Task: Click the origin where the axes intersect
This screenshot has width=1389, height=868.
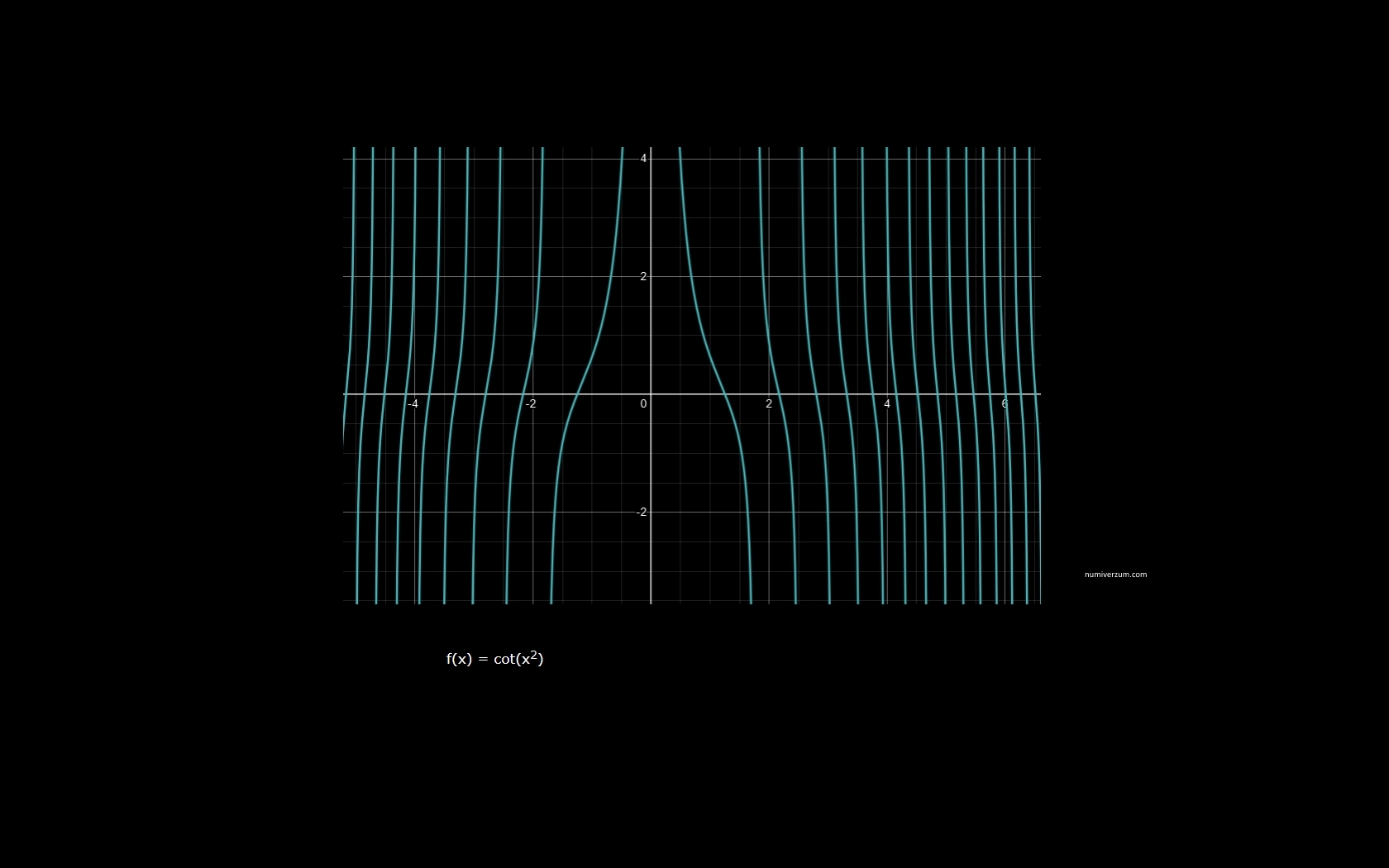Action: (651, 394)
